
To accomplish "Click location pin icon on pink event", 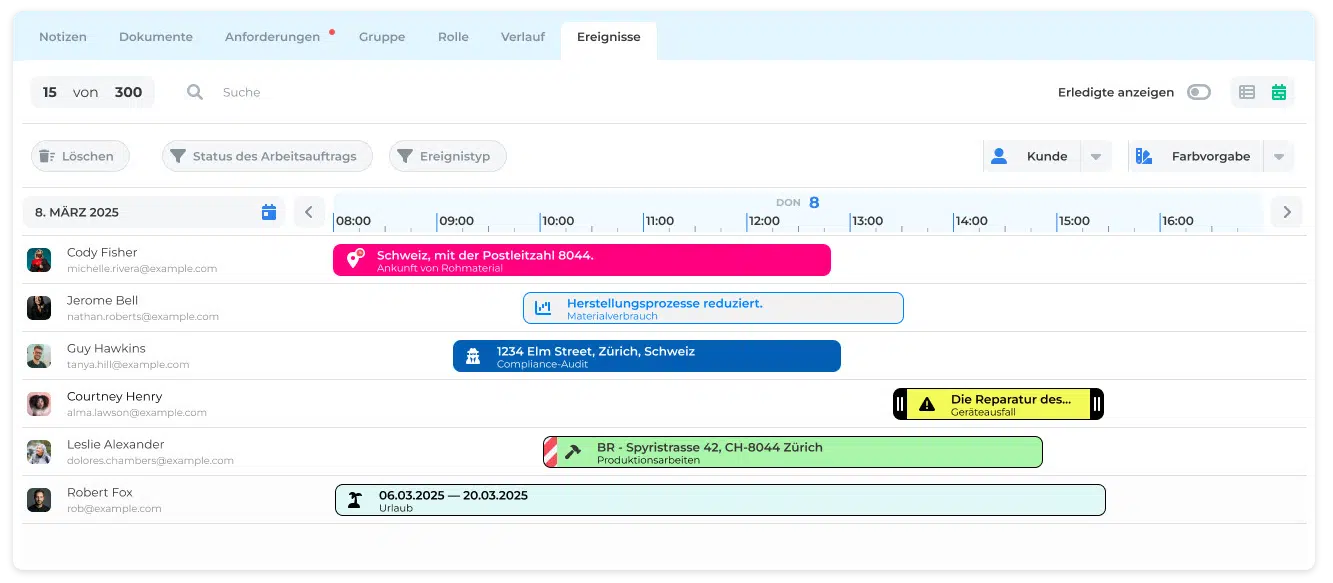I will click(354, 259).
